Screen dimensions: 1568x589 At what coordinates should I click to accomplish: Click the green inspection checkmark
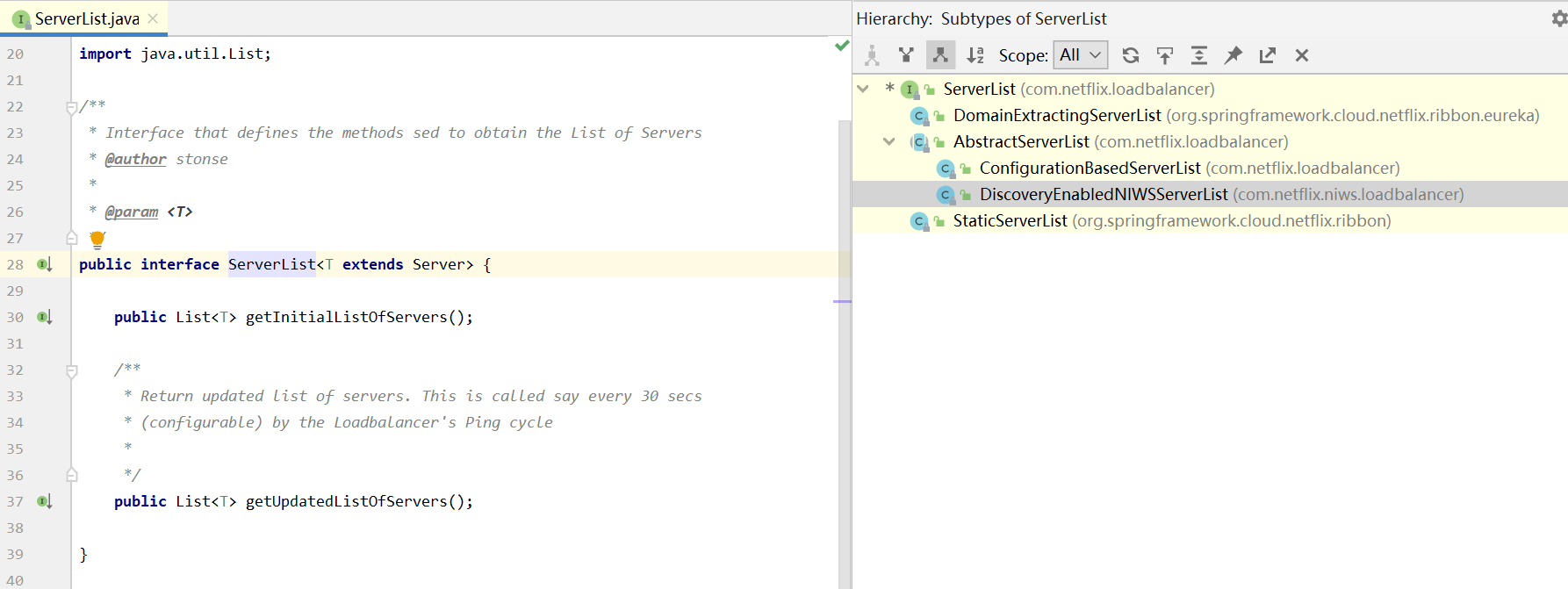pyautogui.click(x=842, y=46)
